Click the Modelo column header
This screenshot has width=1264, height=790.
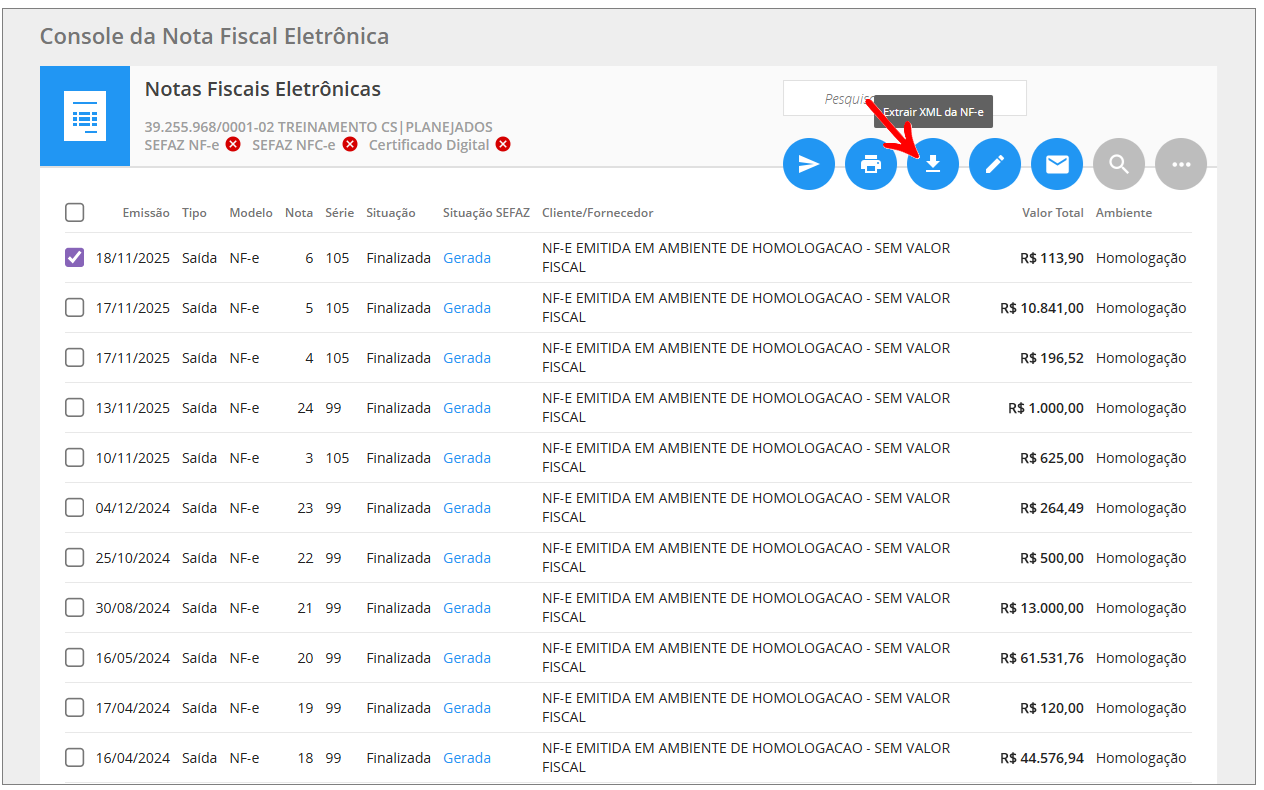(251, 213)
